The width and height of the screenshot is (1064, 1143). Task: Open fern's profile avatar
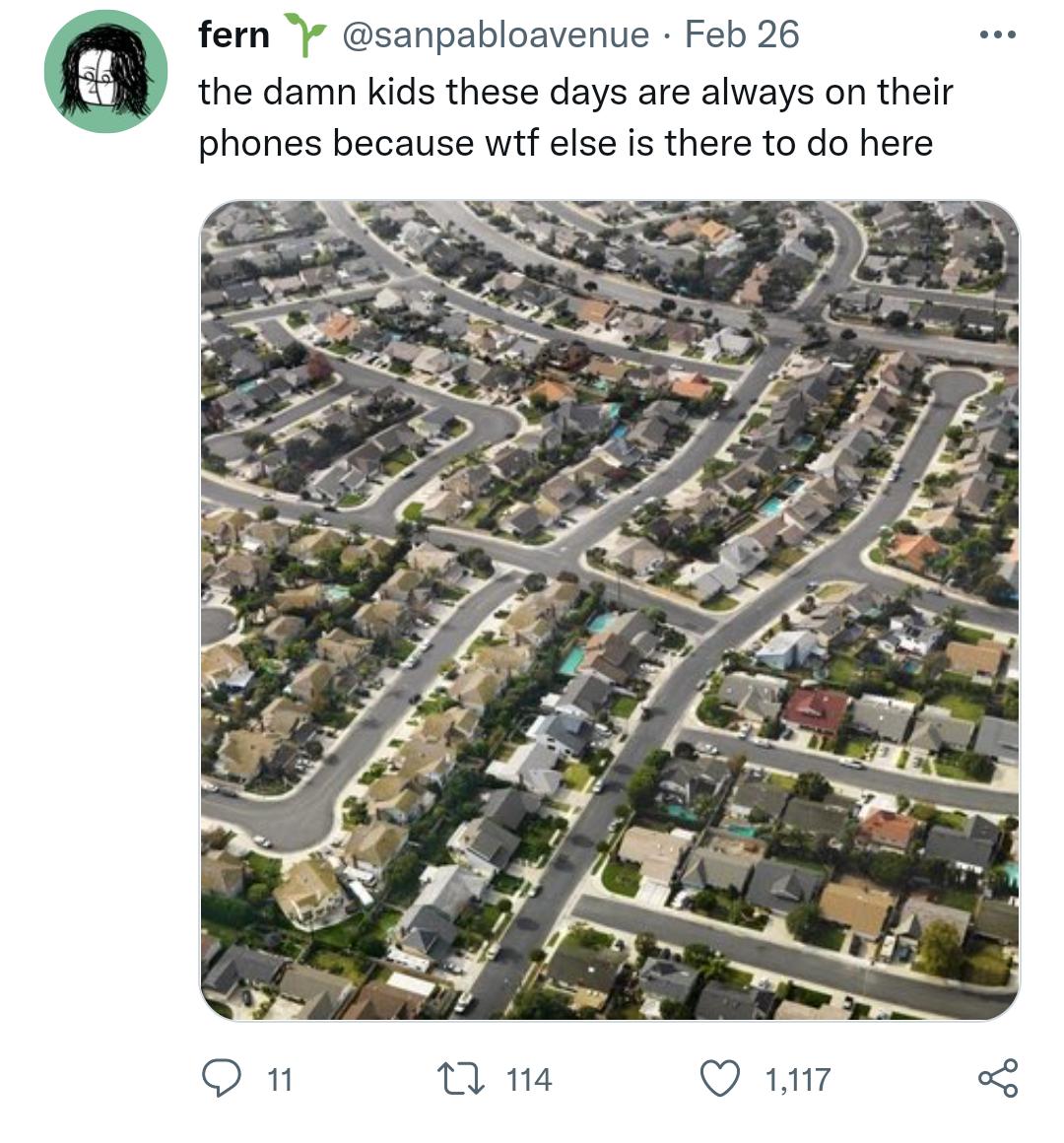tap(106, 71)
